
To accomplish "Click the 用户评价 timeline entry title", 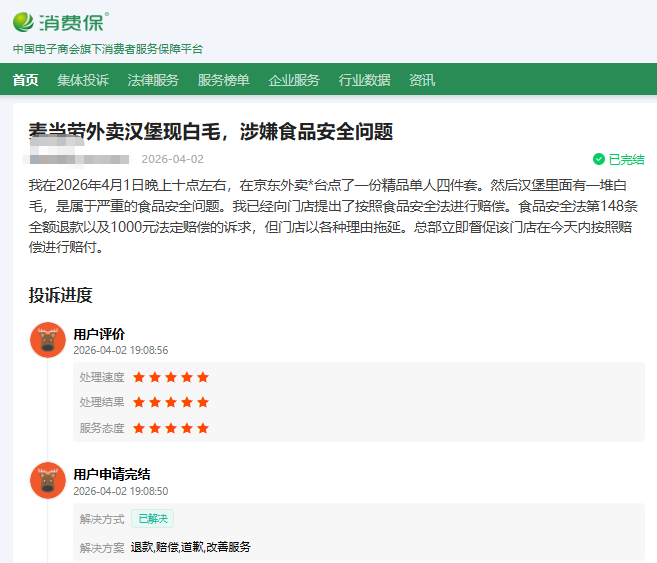I will pyautogui.click(x=99, y=334).
